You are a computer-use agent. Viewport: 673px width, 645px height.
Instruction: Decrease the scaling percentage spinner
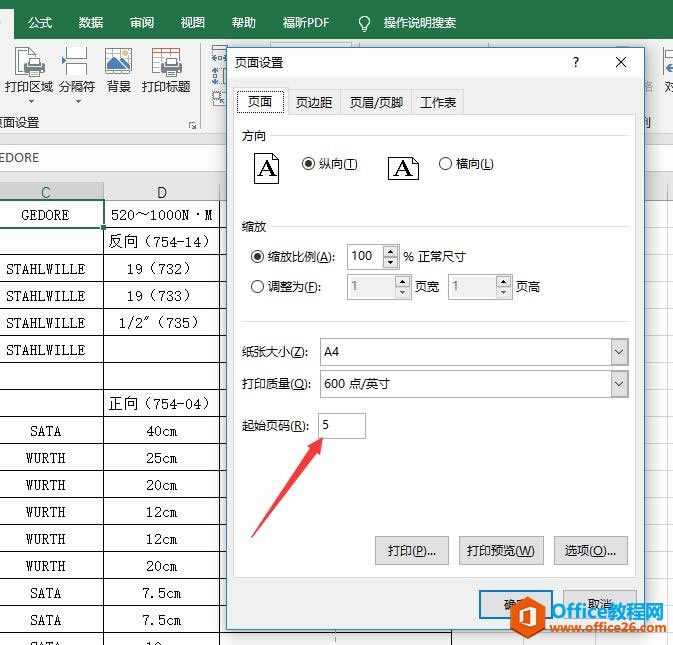pyautogui.click(x=390, y=262)
